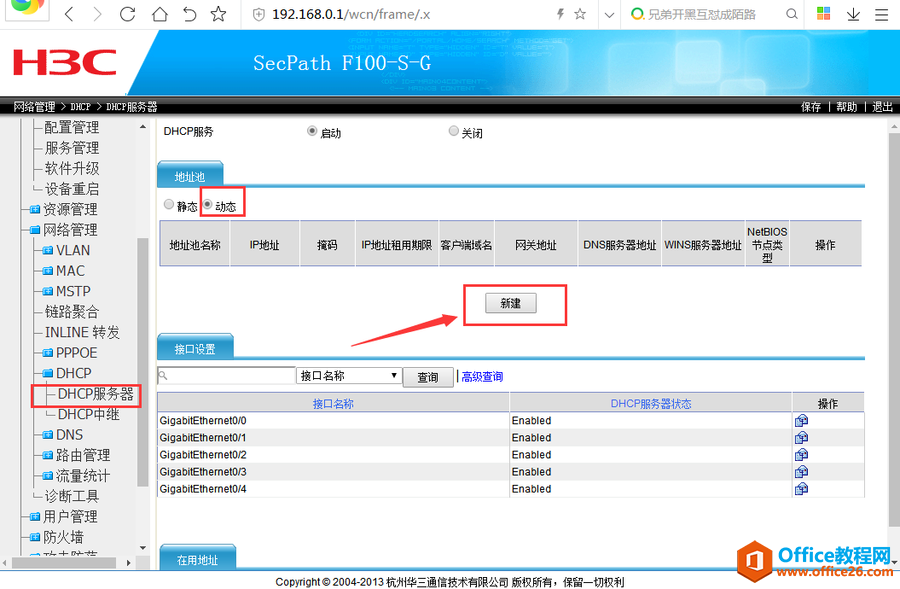
Task: Switch to the 接口设置 tab
Action: pos(195,348)
